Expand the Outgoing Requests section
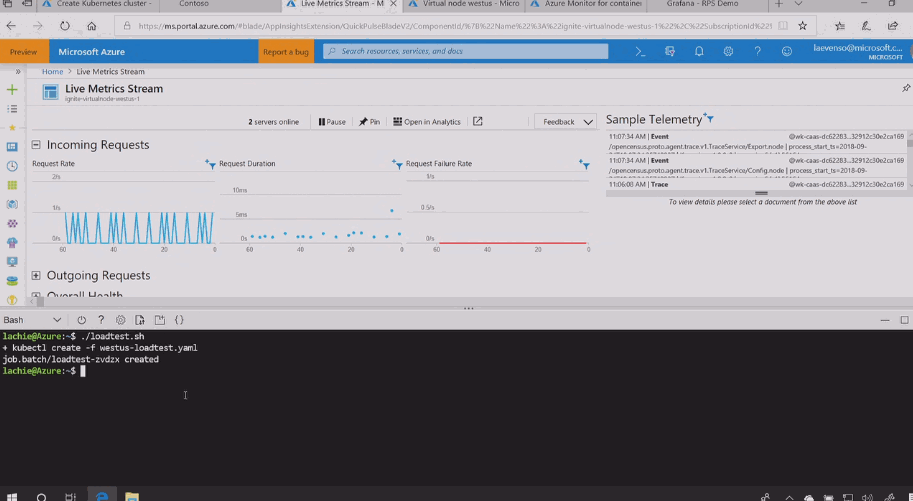This screenshot has height=501, width=913. [x=36, y=275]
